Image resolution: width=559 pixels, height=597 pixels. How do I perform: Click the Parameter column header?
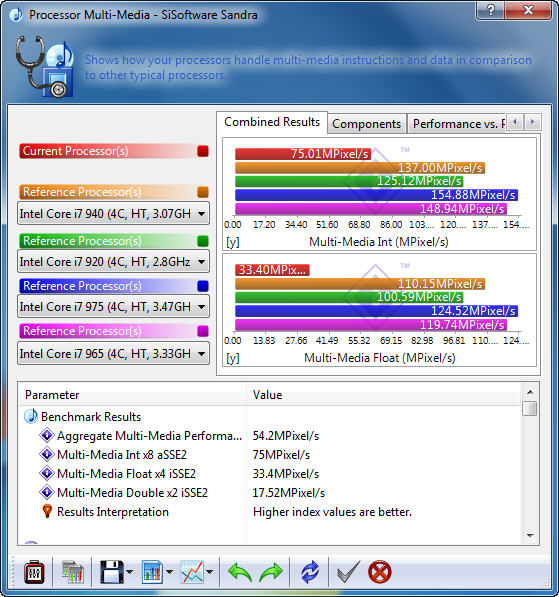[x=132, y=395]
